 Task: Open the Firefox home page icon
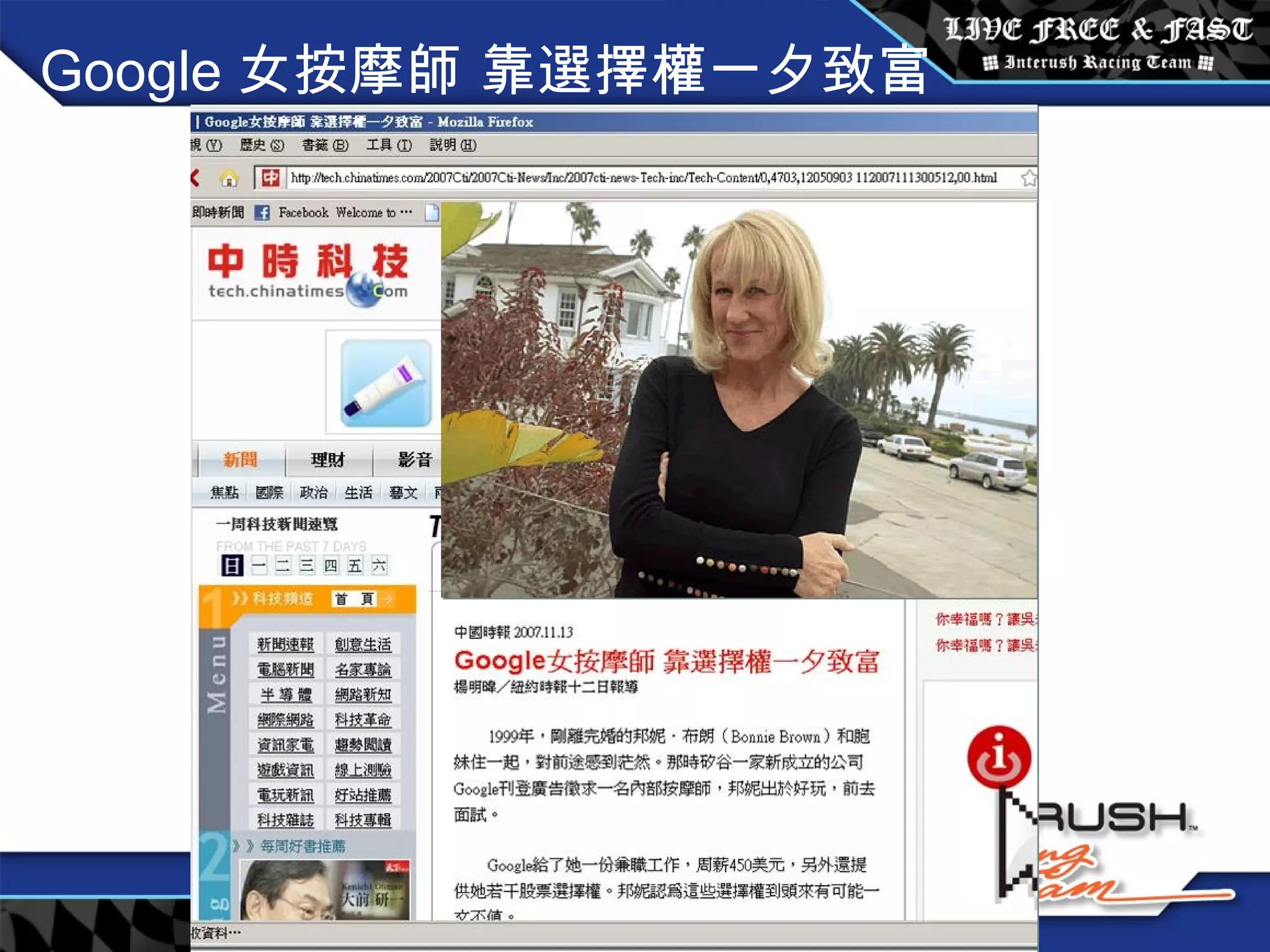coord(229,179)
